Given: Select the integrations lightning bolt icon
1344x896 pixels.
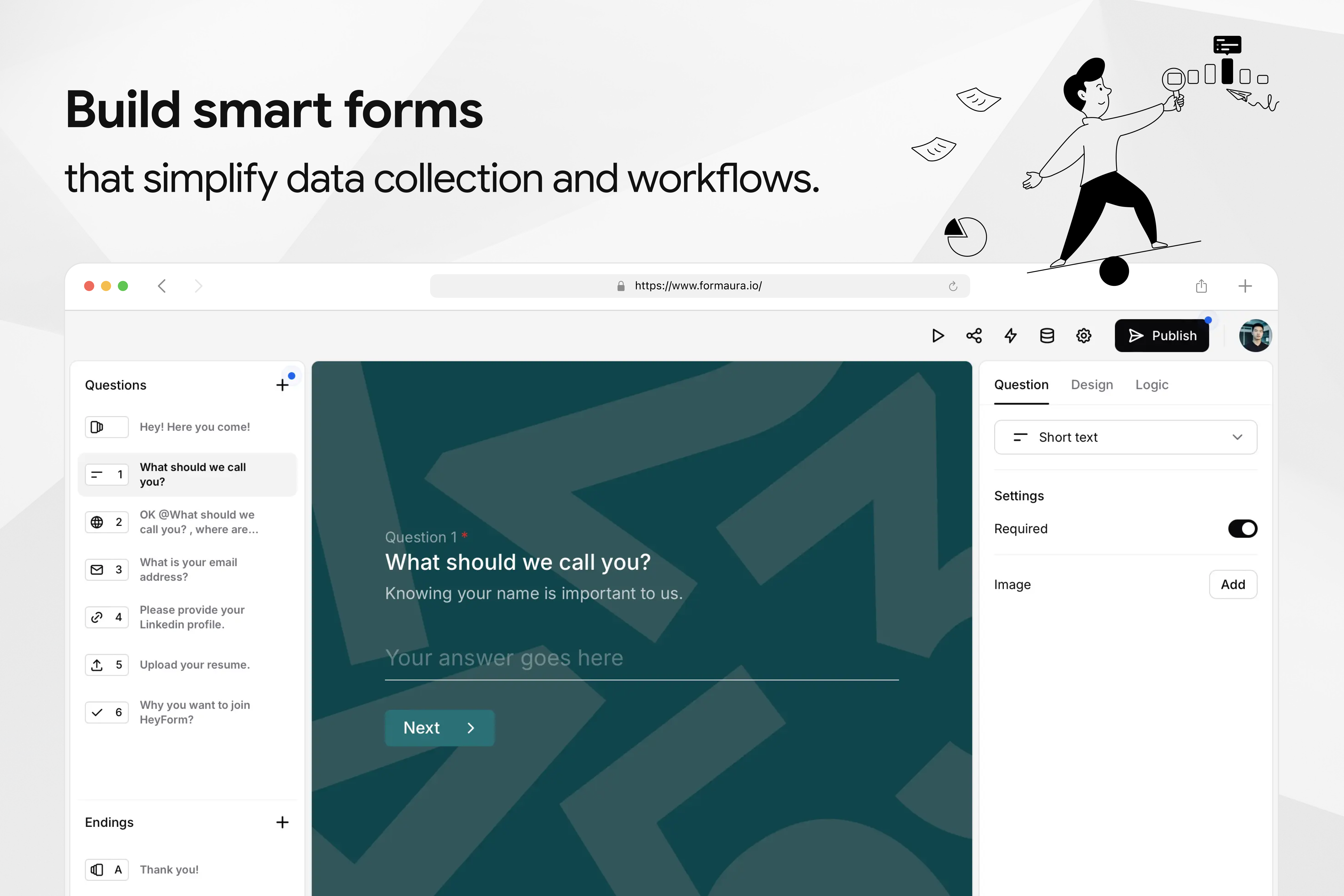Looking at the screenshot, I should point(1010,335).
